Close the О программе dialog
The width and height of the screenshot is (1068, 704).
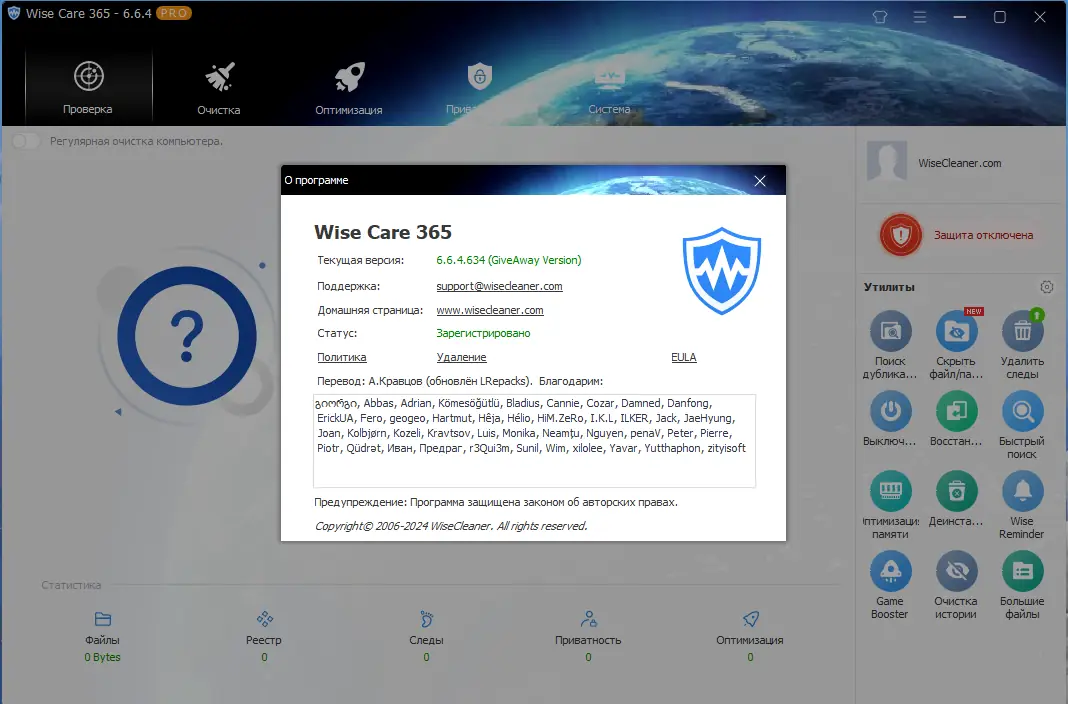(x=760, y=180)
